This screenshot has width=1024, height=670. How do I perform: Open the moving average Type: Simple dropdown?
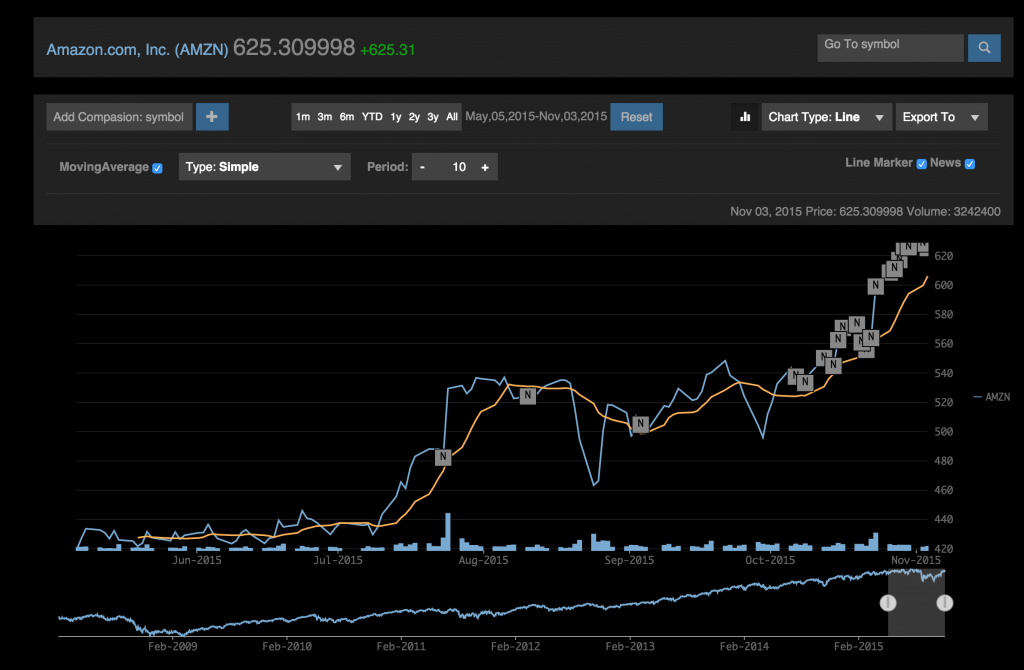tap(264, 167)
